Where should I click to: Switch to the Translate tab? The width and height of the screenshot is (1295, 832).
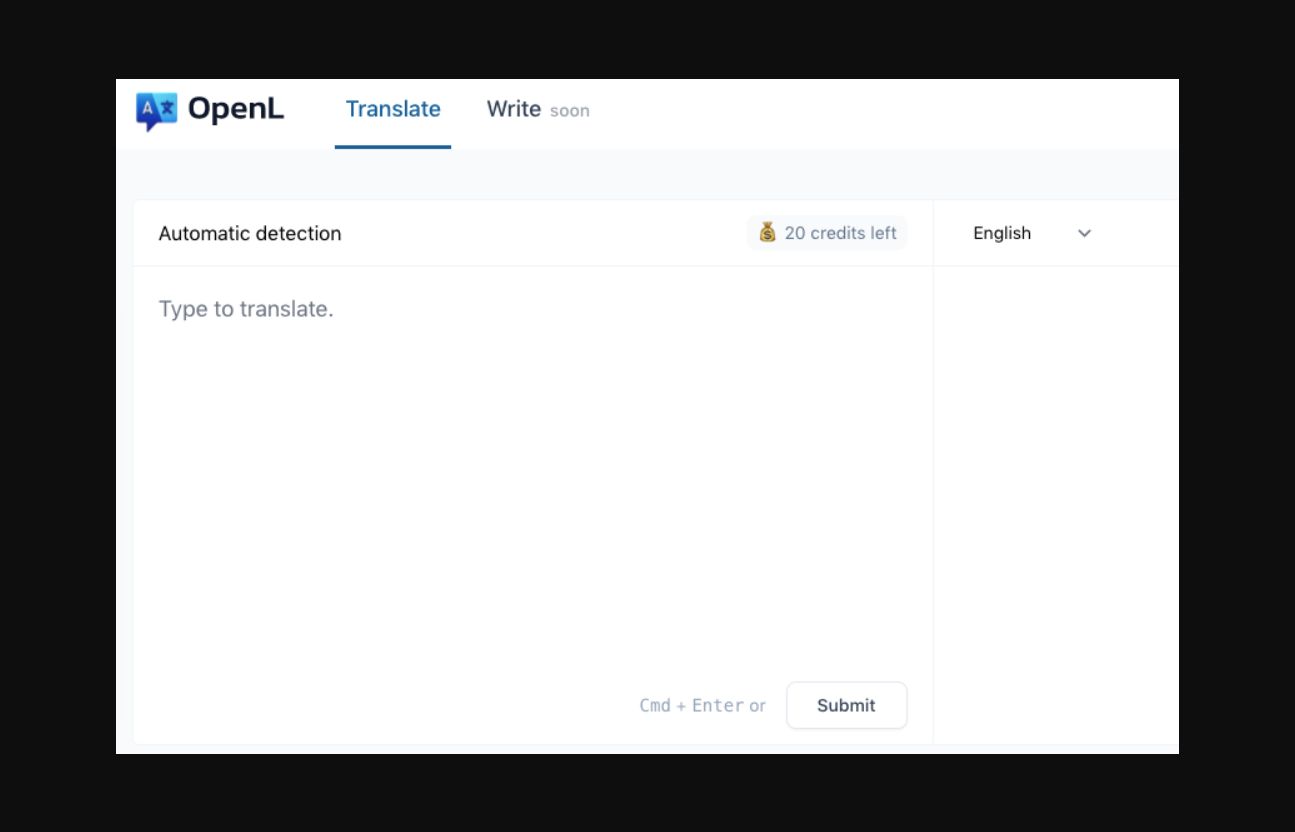click(x=393, y=109)
